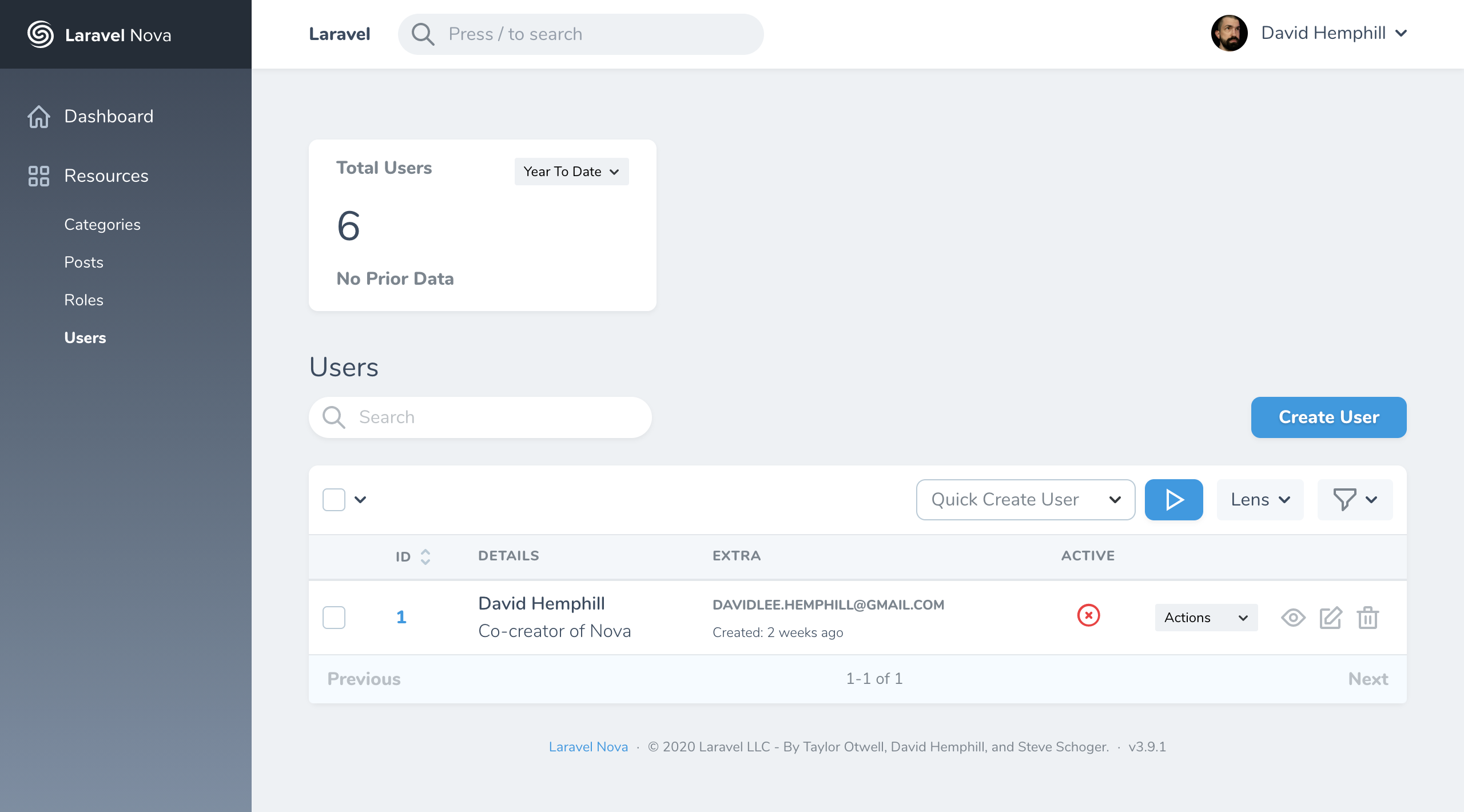This screenshot has width=1464, height=812.
Task: Open the Quick Create User action dropdown
Action: tap(1026, 500)
